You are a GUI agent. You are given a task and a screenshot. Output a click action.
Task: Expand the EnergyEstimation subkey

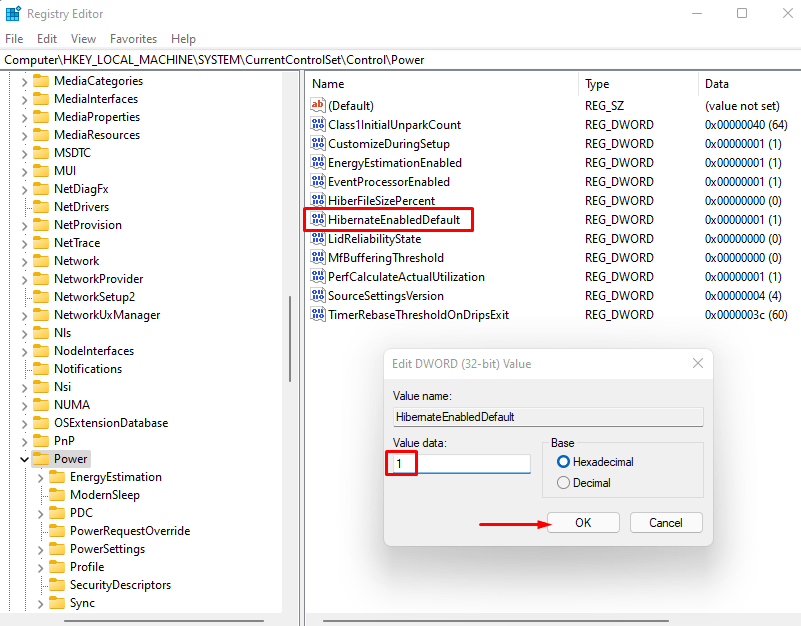pyautogui.click(x=40, y=477)
